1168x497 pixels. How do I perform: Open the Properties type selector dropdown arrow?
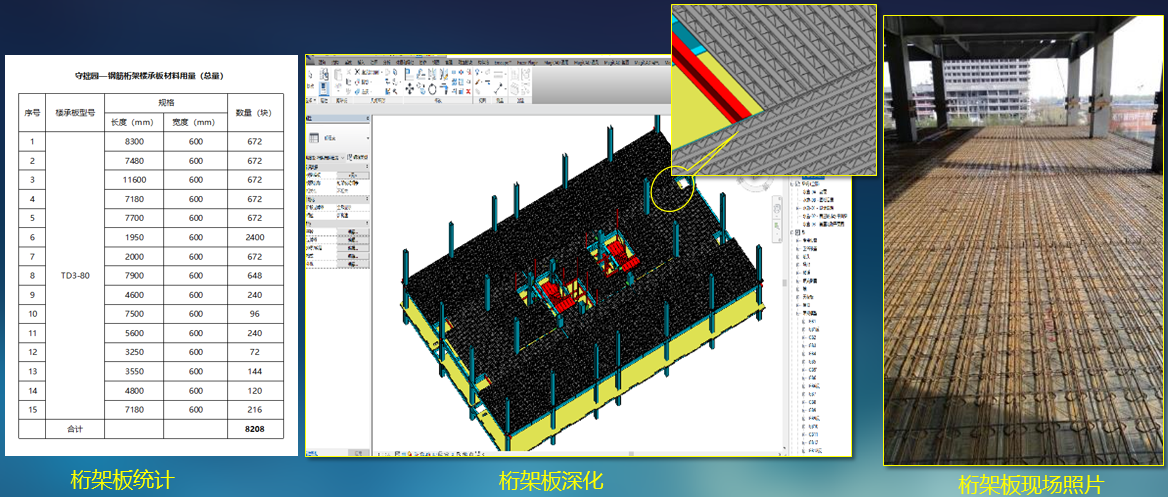366,138
